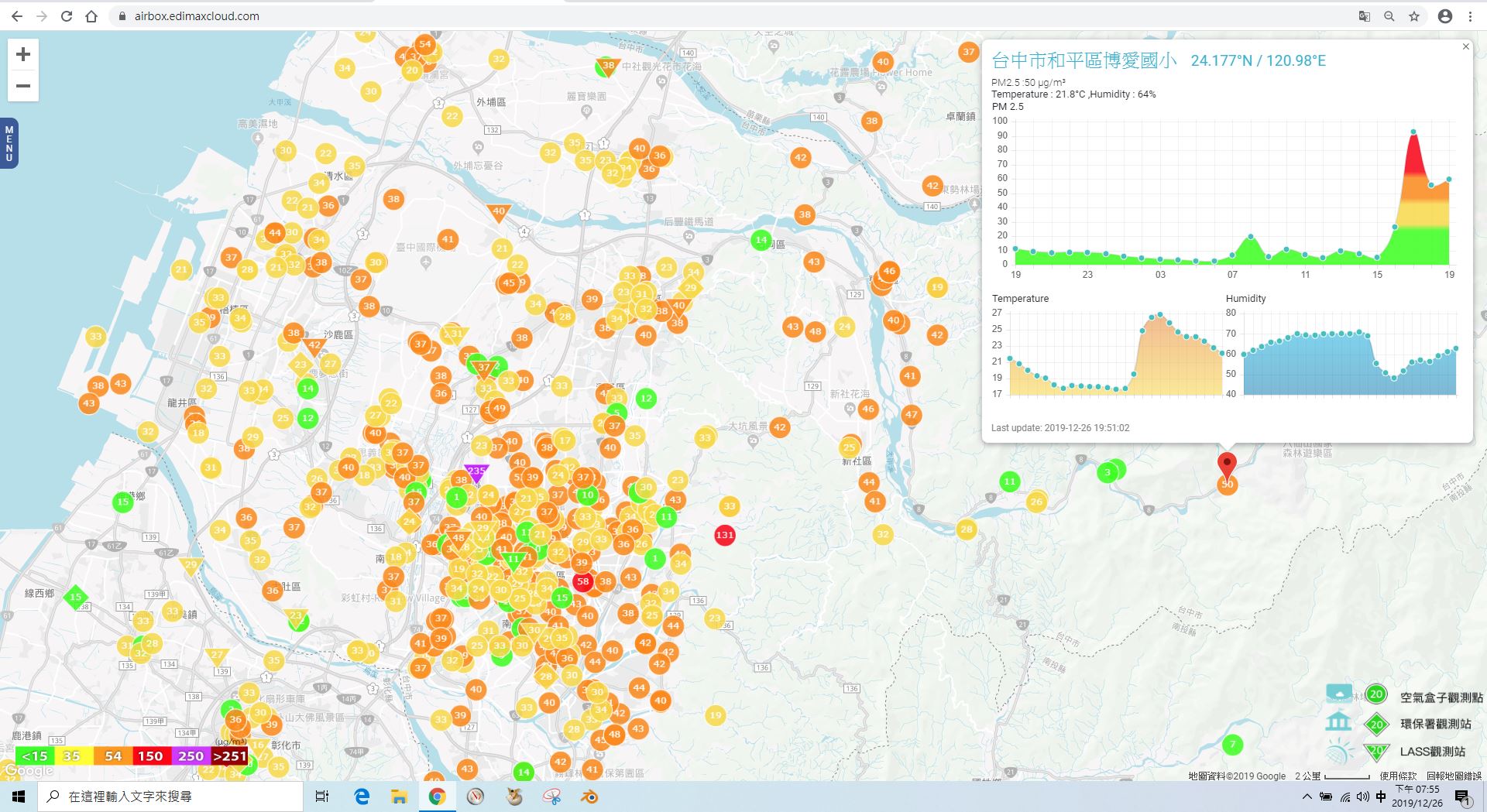This screenshot has width=1487, height=812.
Task: Click the LASS觀測站 legend label
Action: click(1432, 751)
